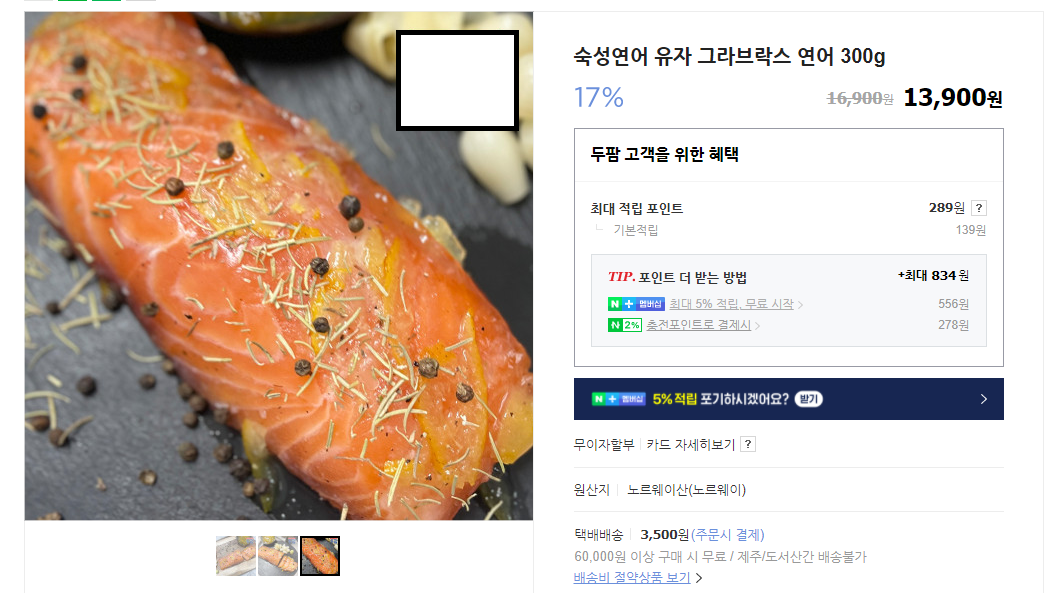Select the first salmon thumbnail
Screen dimensions: 1044x593
pos(236,556)
